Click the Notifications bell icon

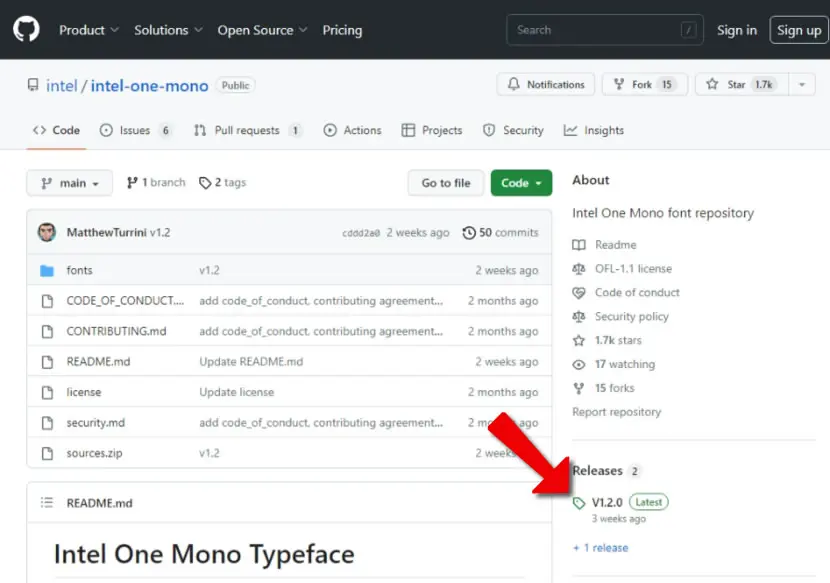tap(513, 84)
